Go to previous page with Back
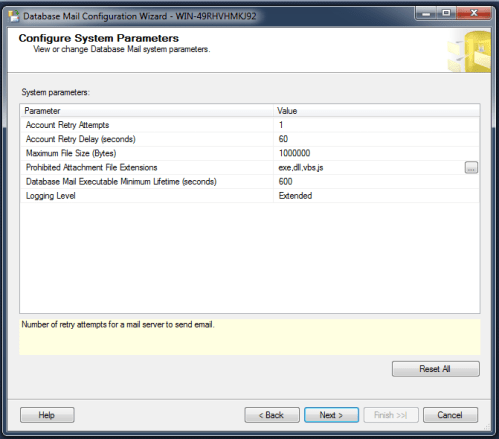The height and width of the screenshot is (439, 499). (x=272, y=415)
